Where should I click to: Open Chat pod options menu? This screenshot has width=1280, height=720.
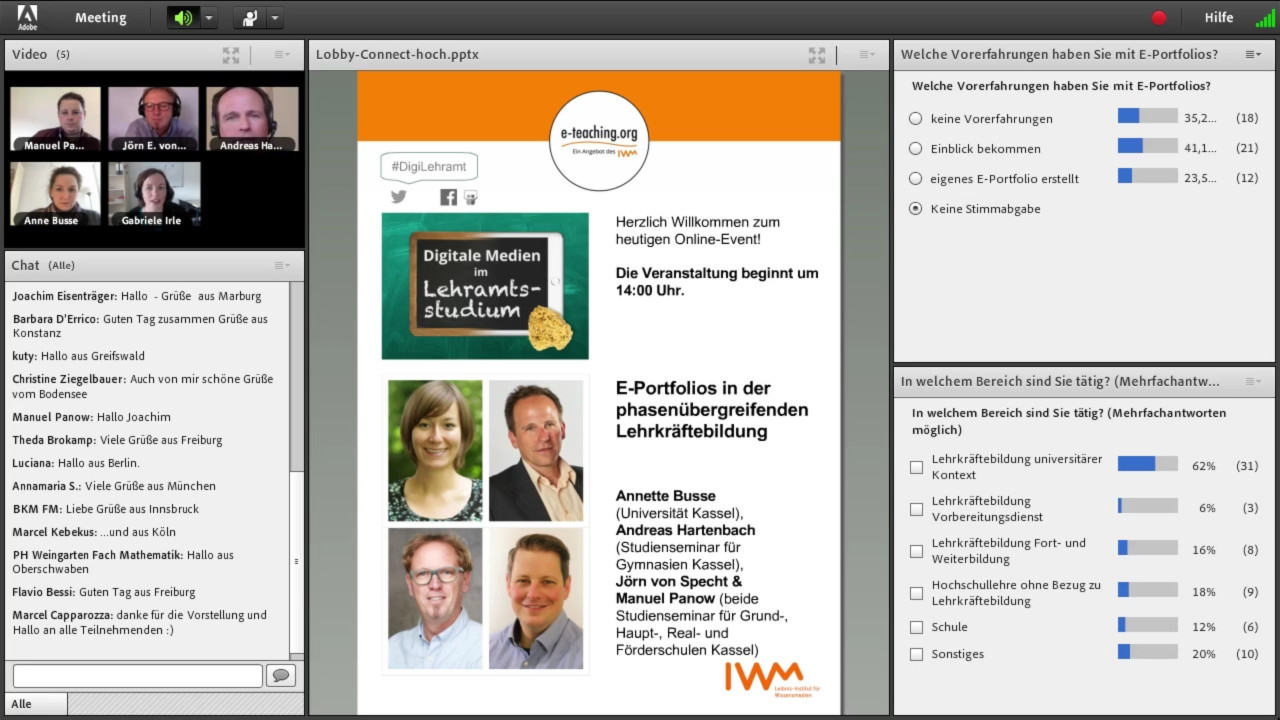pyautogui.click(x=282, y=266)
